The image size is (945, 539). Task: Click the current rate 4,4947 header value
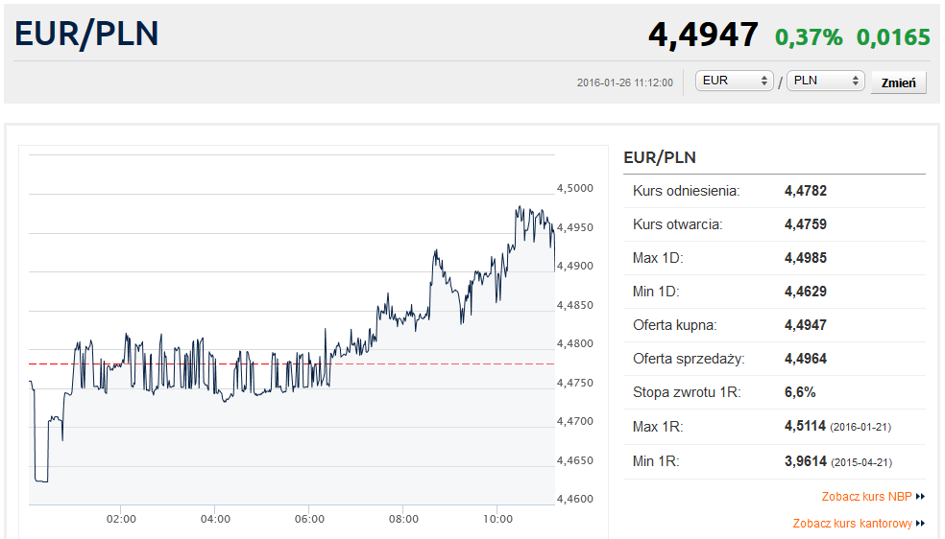click(703, 34)
